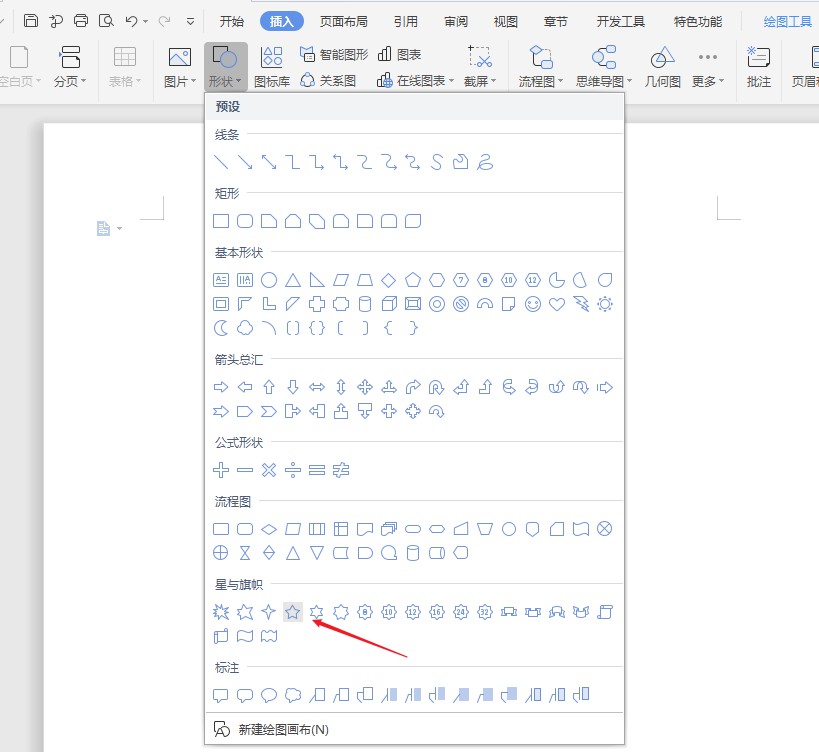Open the 在线图表 dropdown
Viewport: 819px width, 752px height.
point(451,81)
